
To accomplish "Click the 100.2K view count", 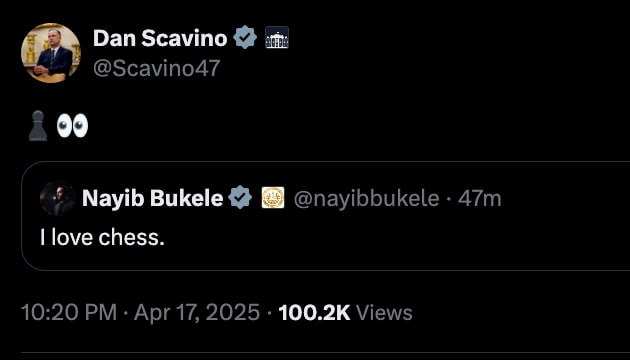I will (x=315, y=313).
